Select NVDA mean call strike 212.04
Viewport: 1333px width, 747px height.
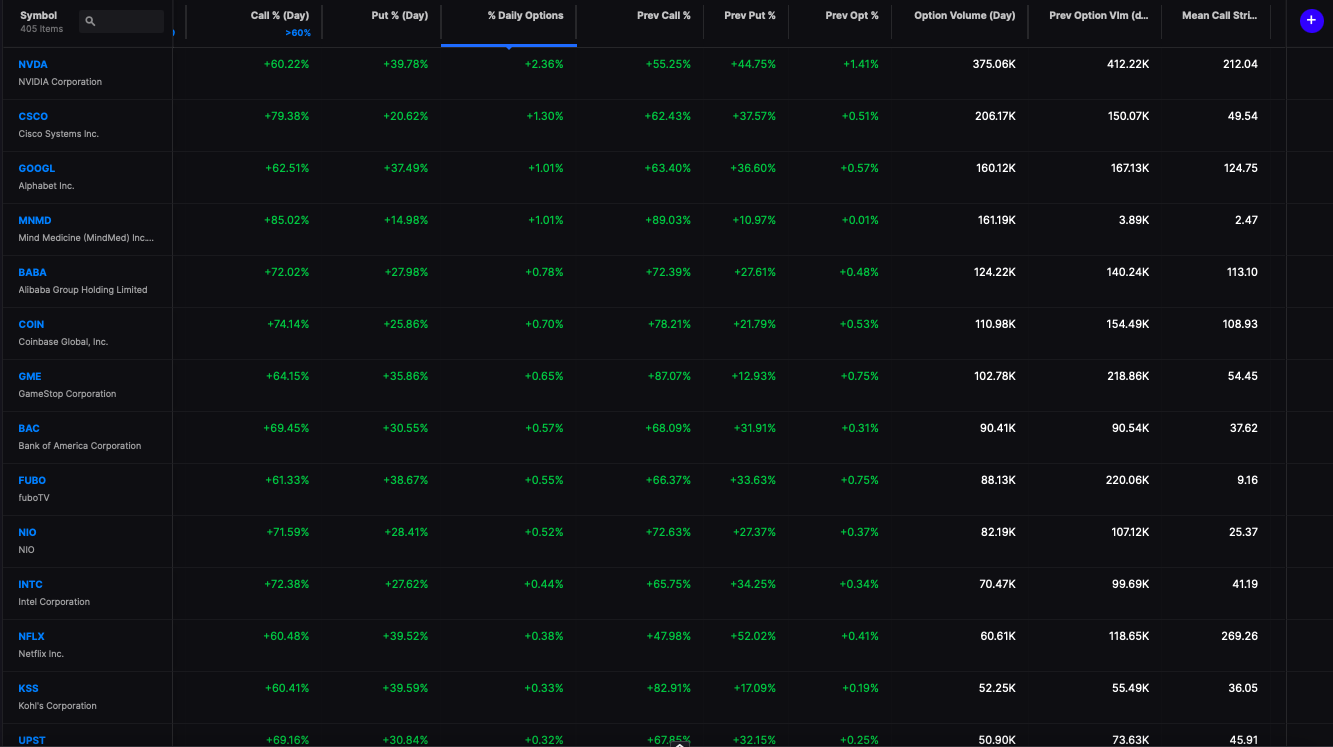pos(1240,64)
